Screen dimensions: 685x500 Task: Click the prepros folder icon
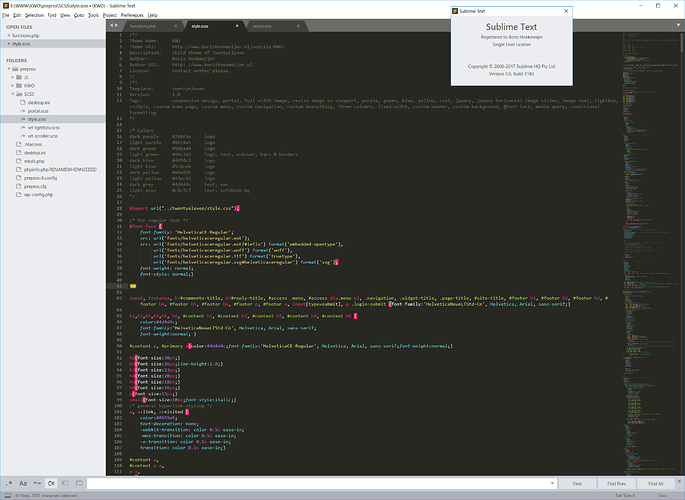tap(15, 69)
